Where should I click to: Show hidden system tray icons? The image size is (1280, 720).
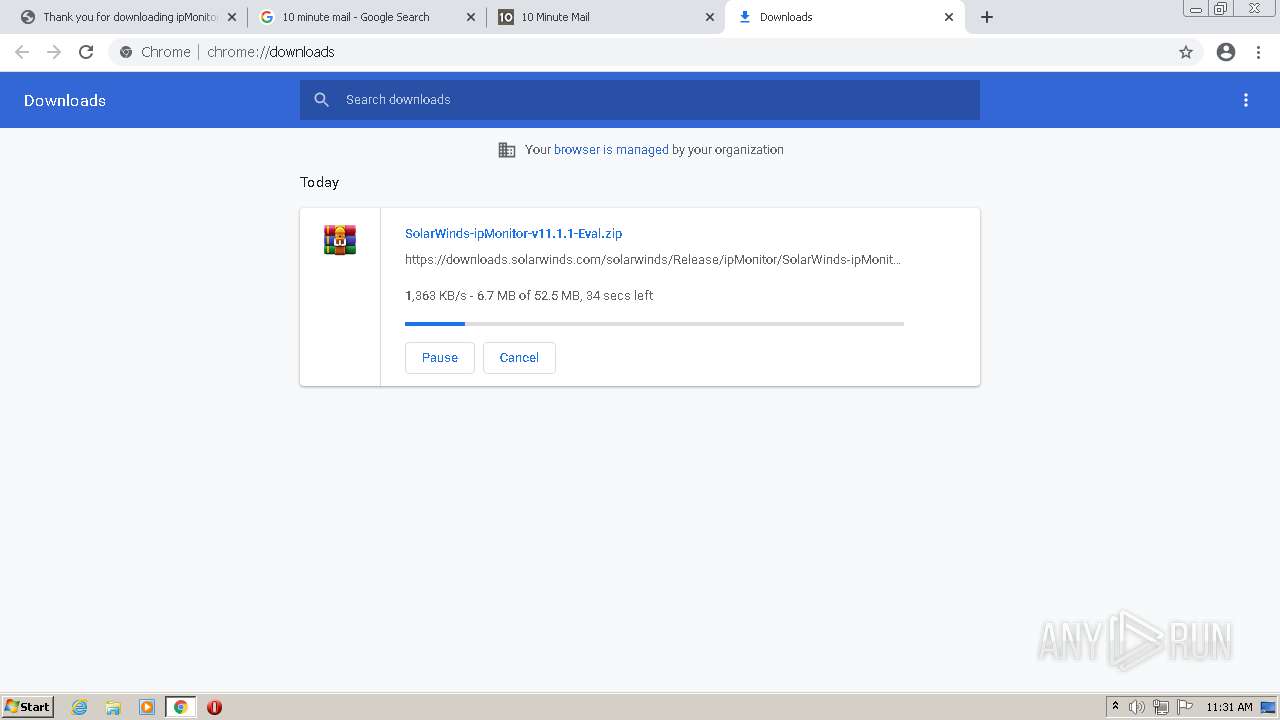pos(1115,707)
